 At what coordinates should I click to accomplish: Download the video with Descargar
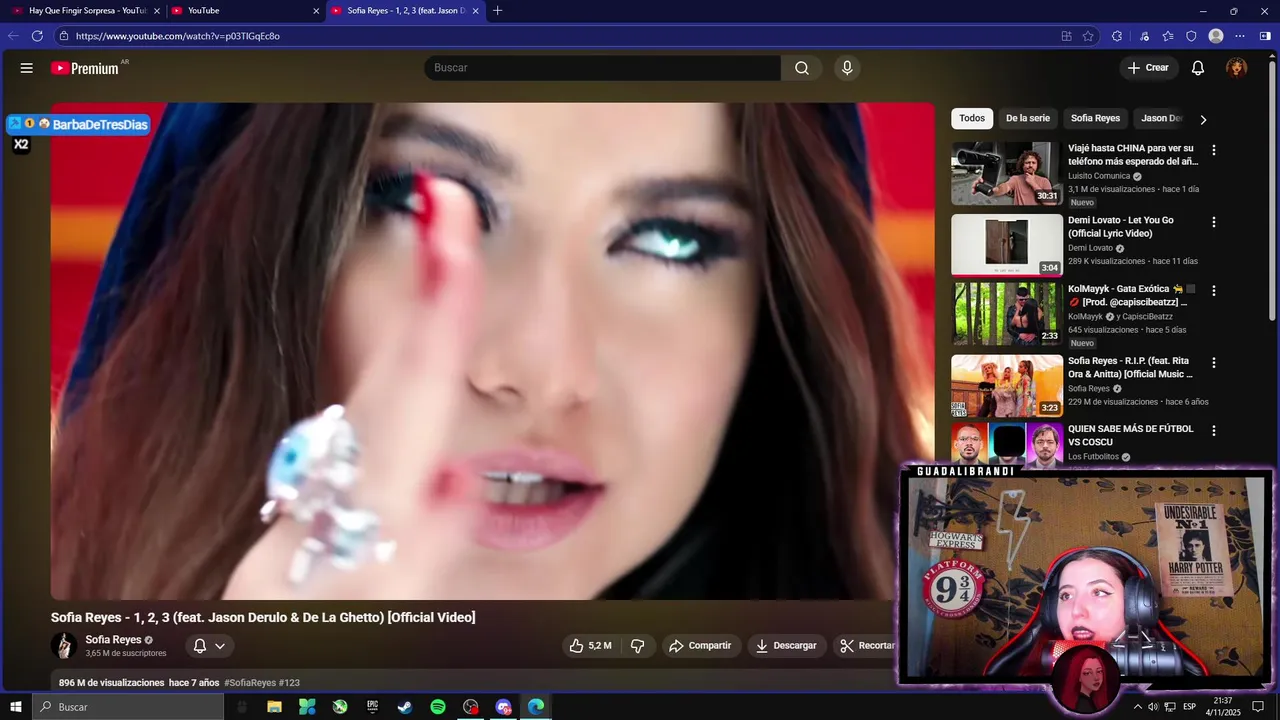[786, 646]
